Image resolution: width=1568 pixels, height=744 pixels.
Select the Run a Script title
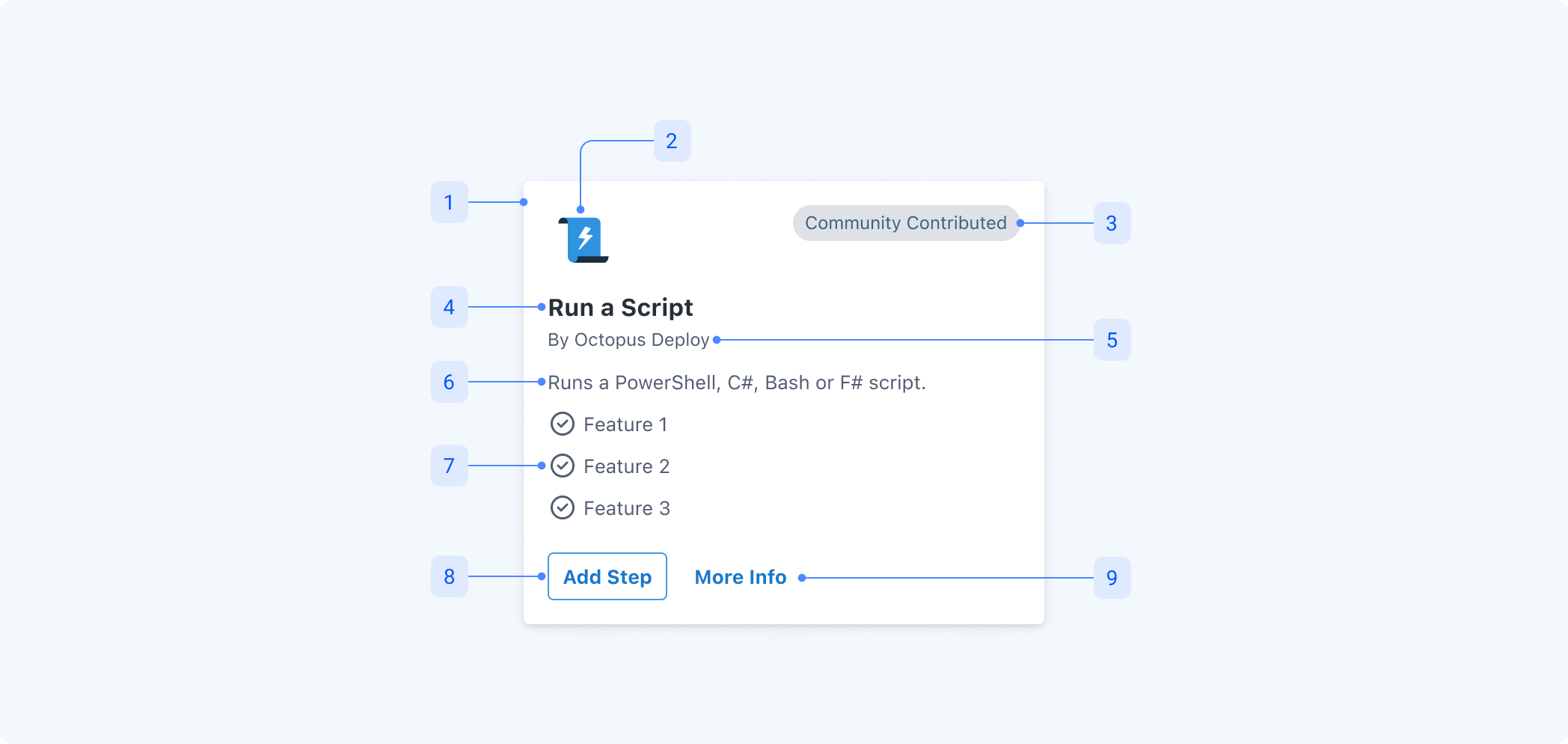[620, 308]
